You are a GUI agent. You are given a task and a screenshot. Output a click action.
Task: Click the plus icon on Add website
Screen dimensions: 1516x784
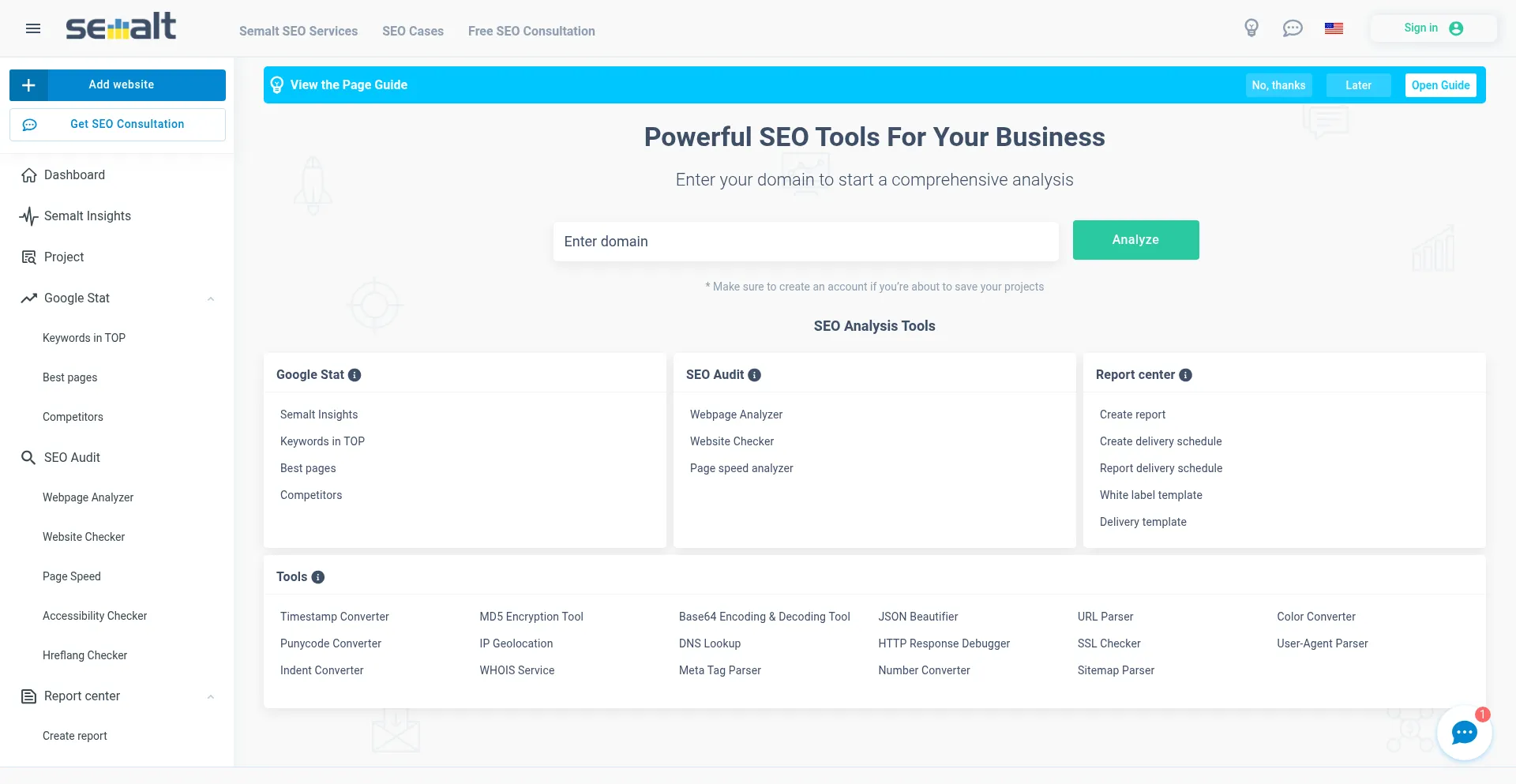[28, 85]
